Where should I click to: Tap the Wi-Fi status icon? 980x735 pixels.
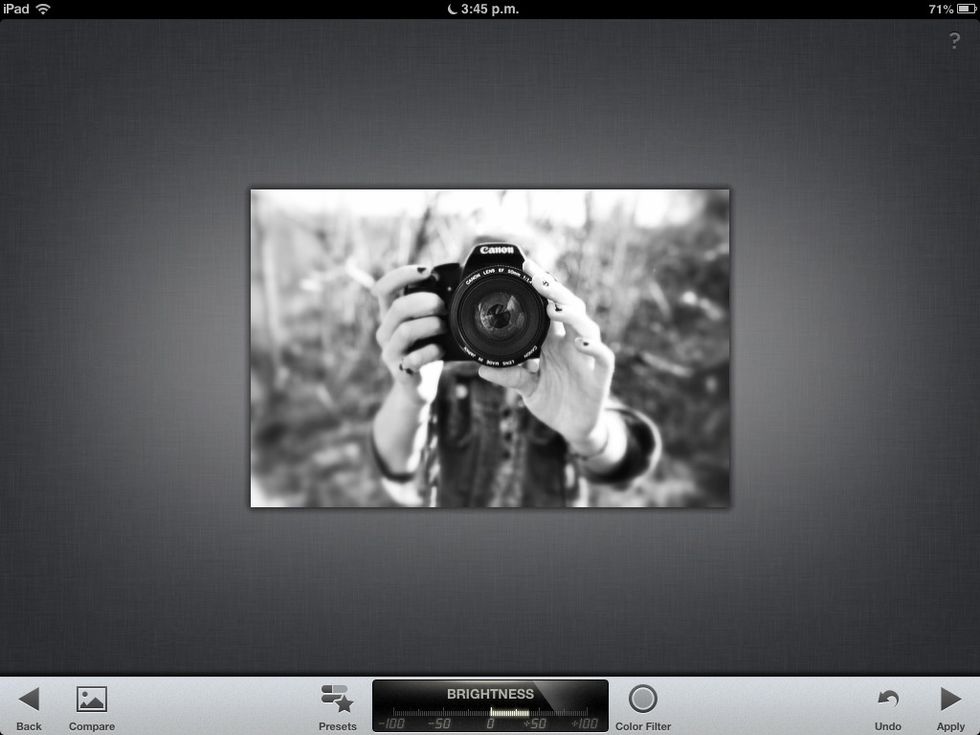(x=43, y=9)
